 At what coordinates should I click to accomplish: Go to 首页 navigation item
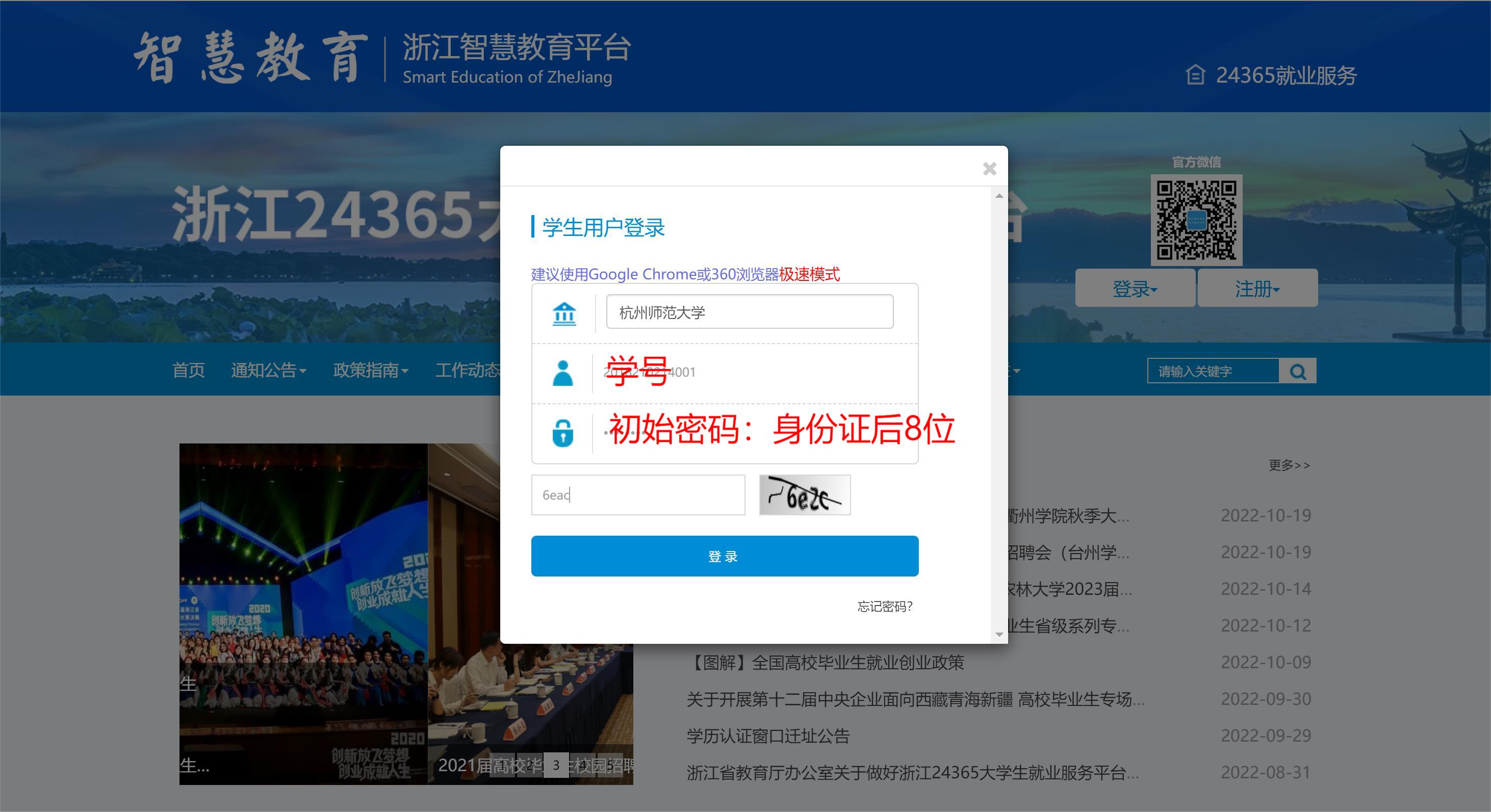[x=189, y=371]
